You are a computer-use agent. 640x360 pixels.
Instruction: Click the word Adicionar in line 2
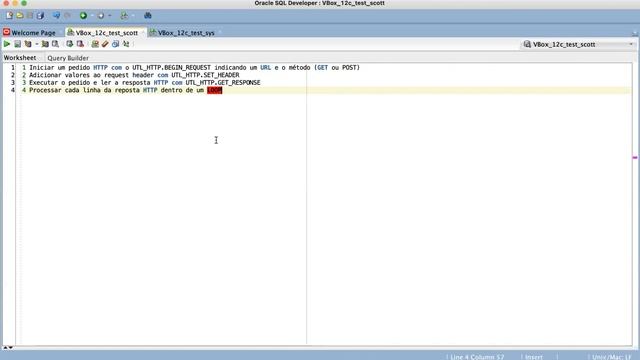(45, 75)
